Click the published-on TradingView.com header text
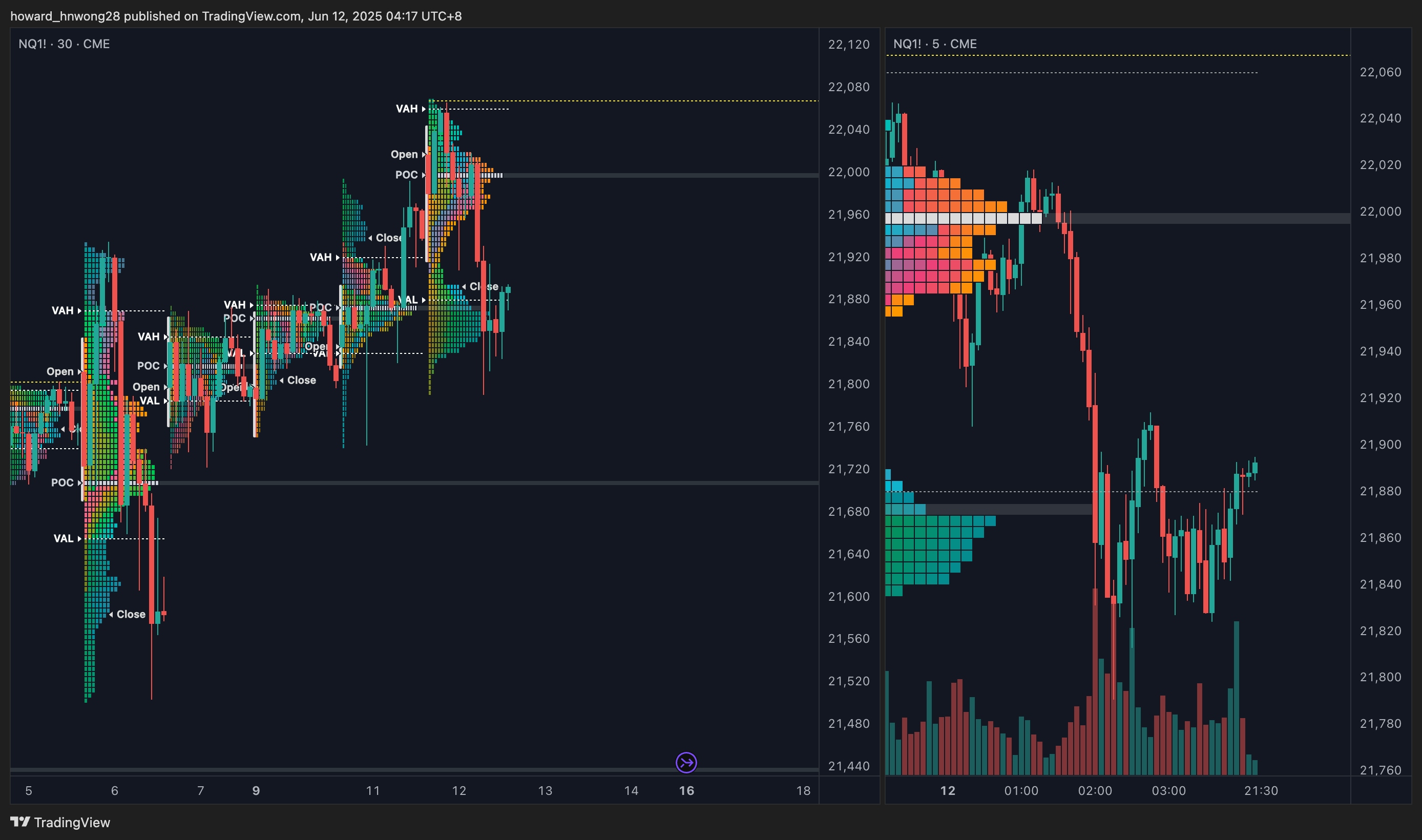Screen dimensions: 1422x840 (x=236, y=16)
